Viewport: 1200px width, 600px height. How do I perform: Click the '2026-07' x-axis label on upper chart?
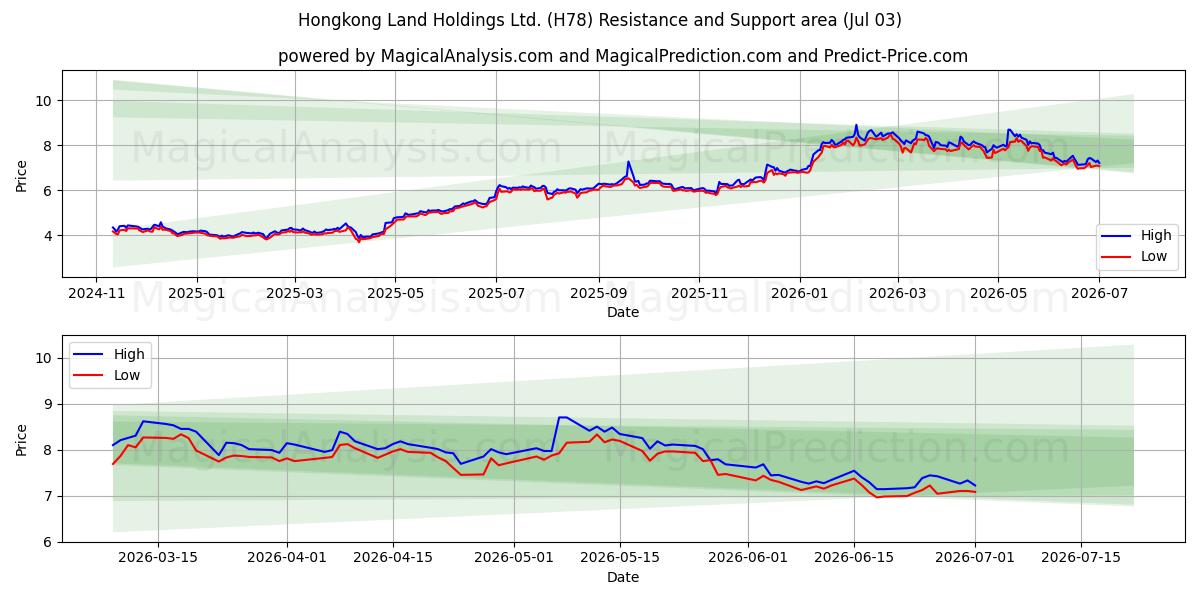tap(1099, 295)
